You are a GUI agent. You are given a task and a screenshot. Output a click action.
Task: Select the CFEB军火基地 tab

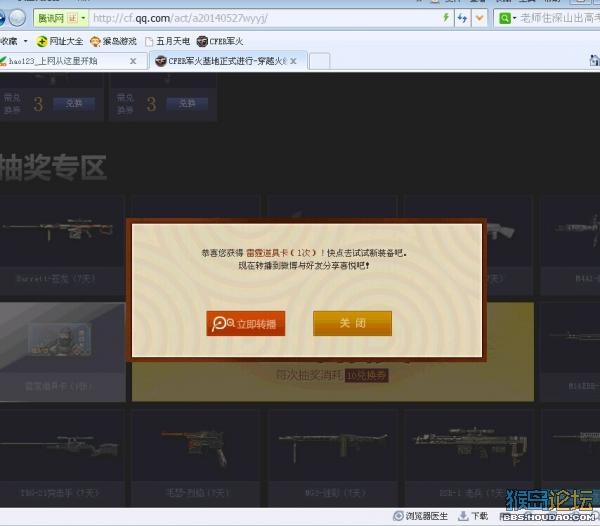click(228, 61)
